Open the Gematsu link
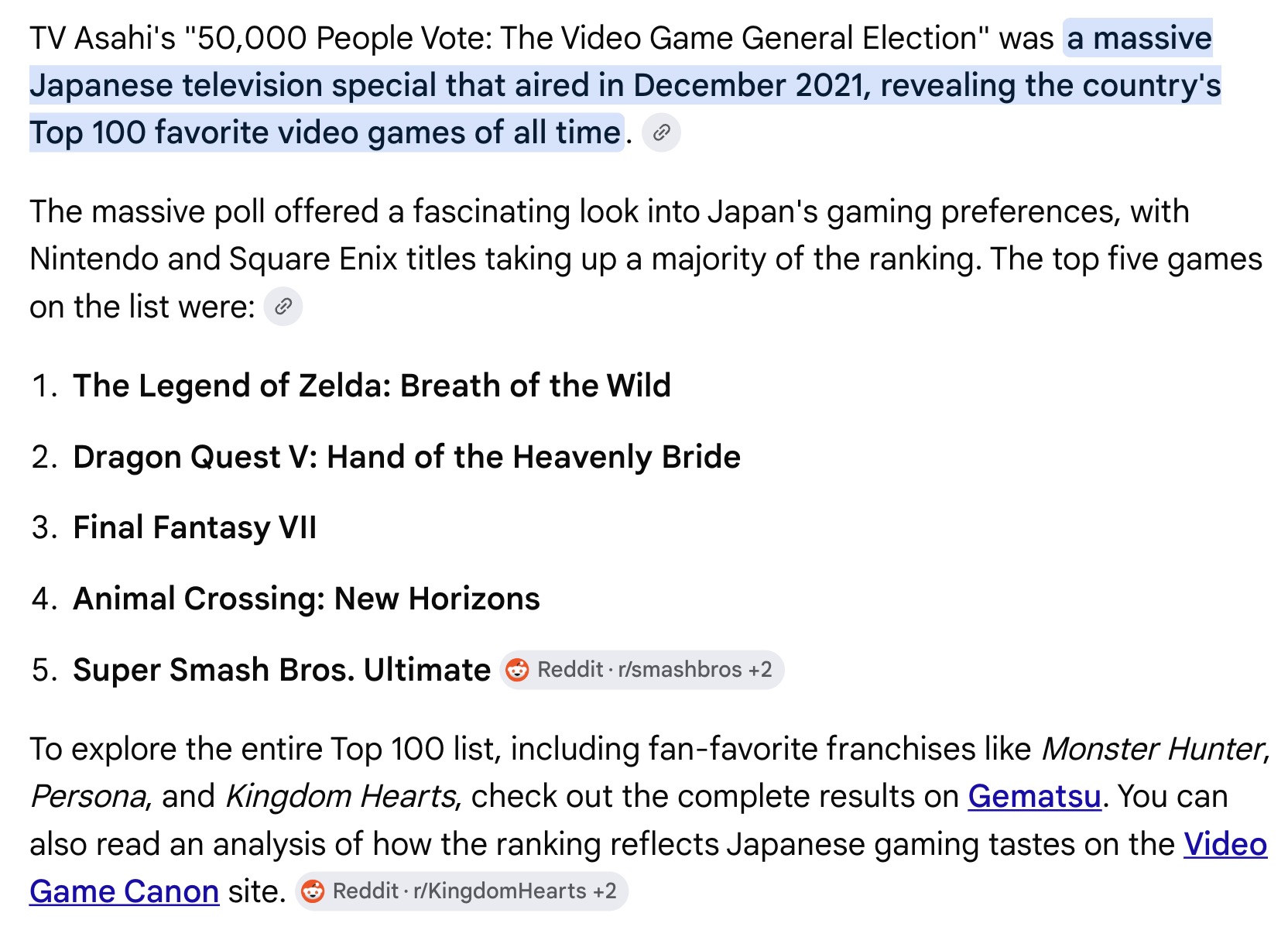 click(1034, 797)
